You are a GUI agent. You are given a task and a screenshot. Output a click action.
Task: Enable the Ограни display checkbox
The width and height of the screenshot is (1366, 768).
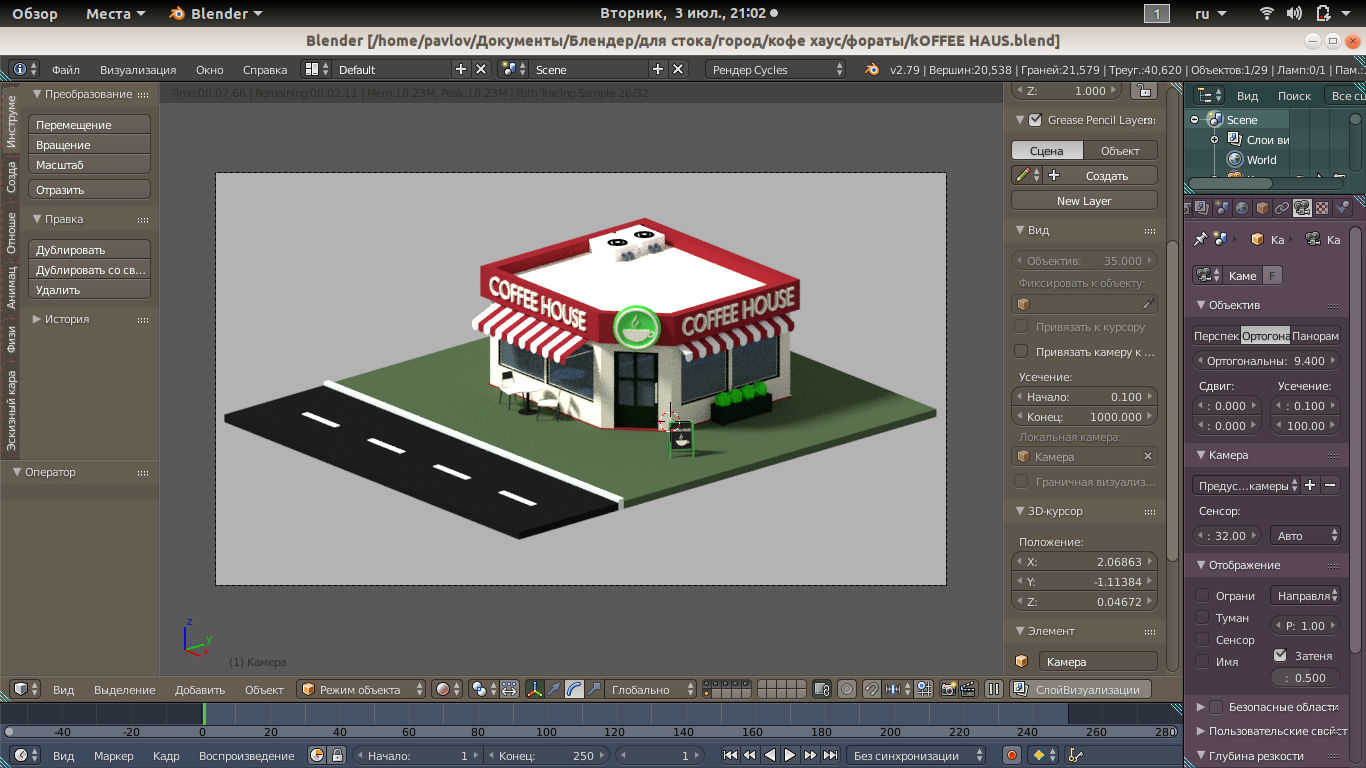tap(1202, 596)
